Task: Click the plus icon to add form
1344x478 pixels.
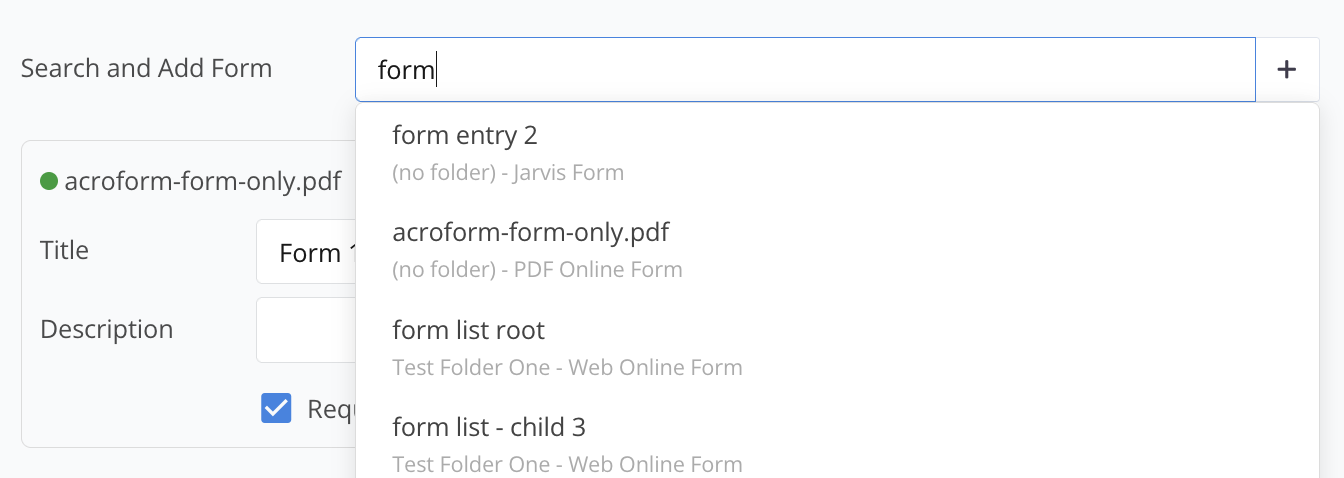Action: click(x=1287, y=69)
